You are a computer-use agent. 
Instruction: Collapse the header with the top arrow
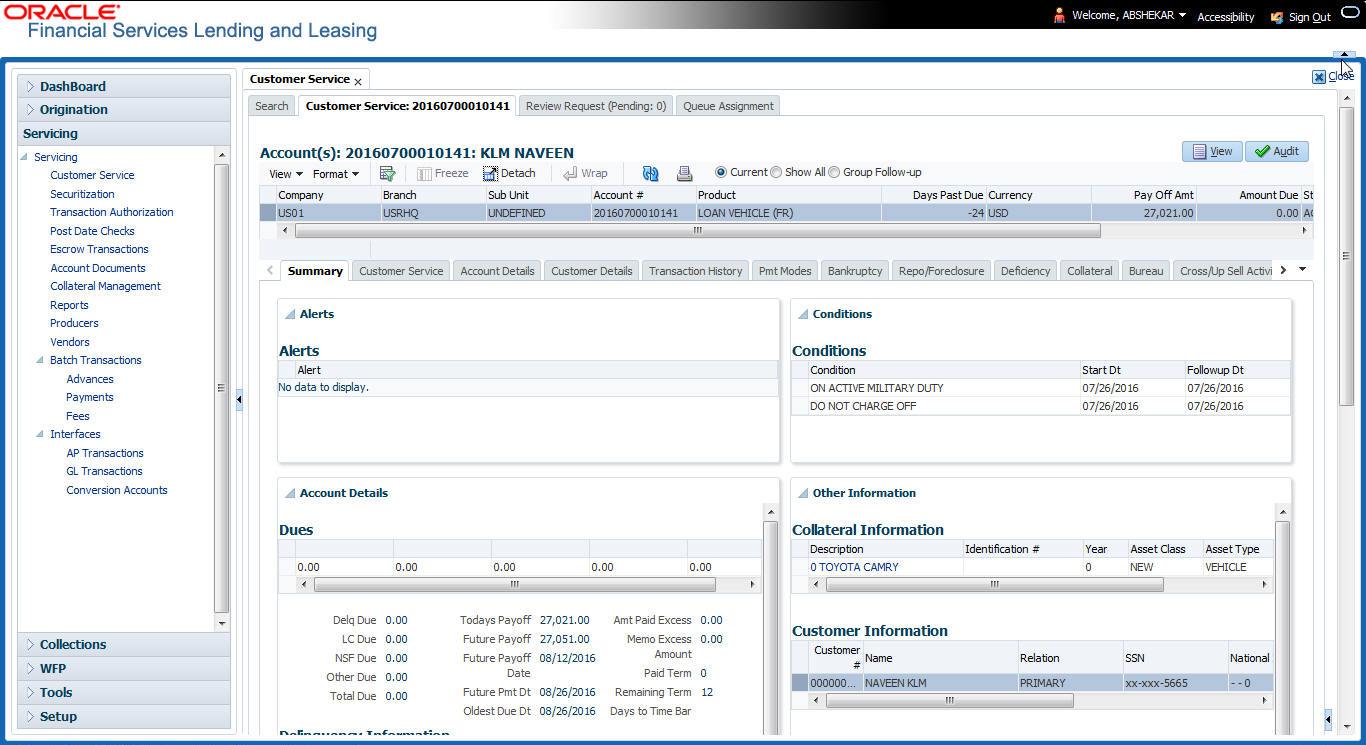coord(1343,55)
